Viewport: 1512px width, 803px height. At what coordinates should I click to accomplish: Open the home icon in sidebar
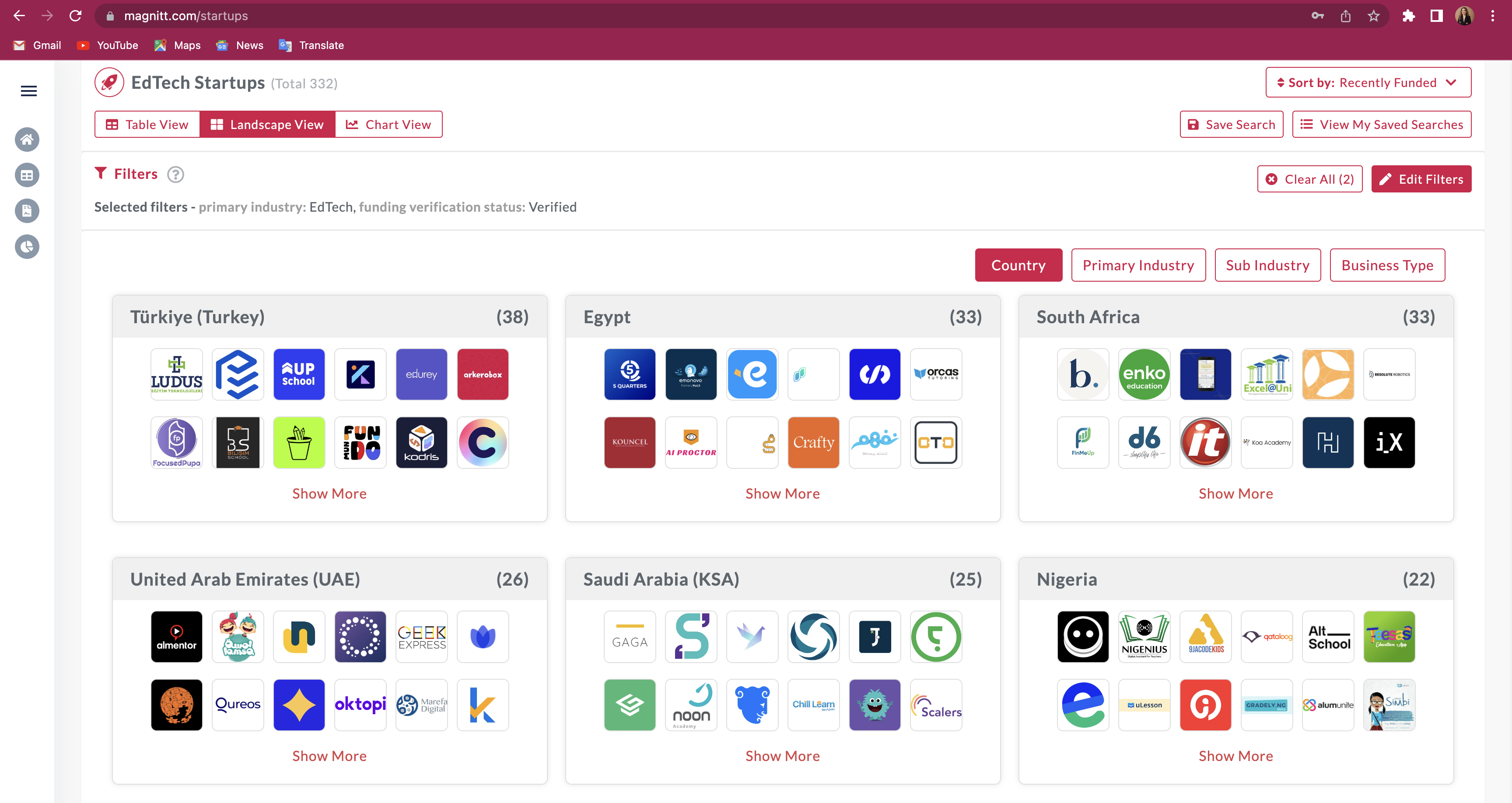click(27, 140)
